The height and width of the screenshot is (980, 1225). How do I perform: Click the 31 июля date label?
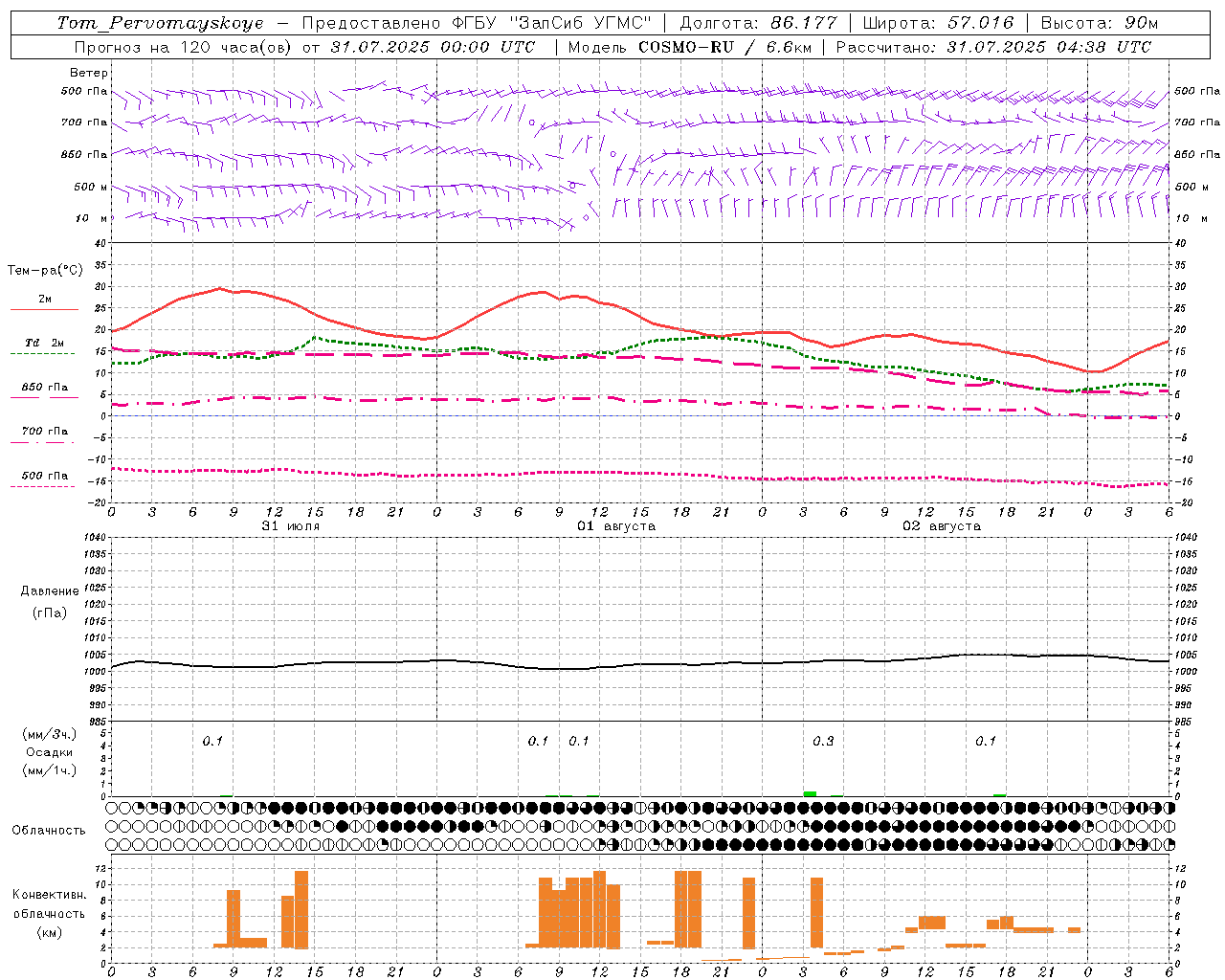click(291, 526)
